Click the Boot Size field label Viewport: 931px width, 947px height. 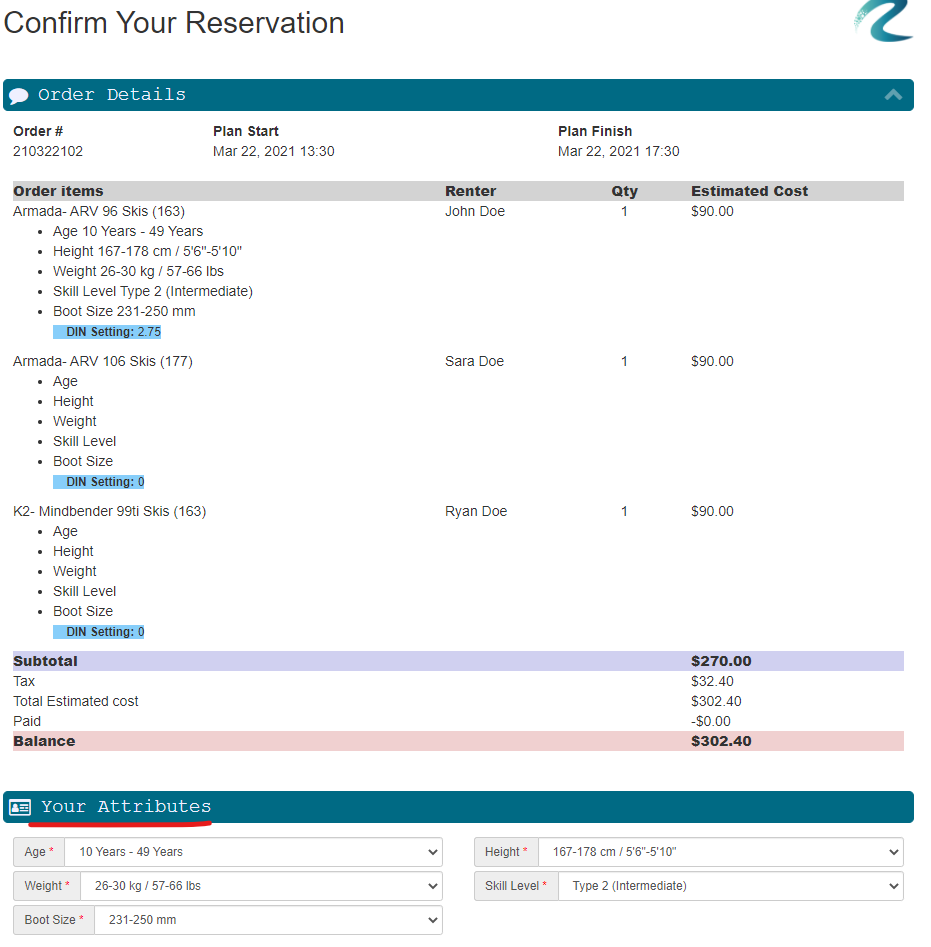click(54, 919)
